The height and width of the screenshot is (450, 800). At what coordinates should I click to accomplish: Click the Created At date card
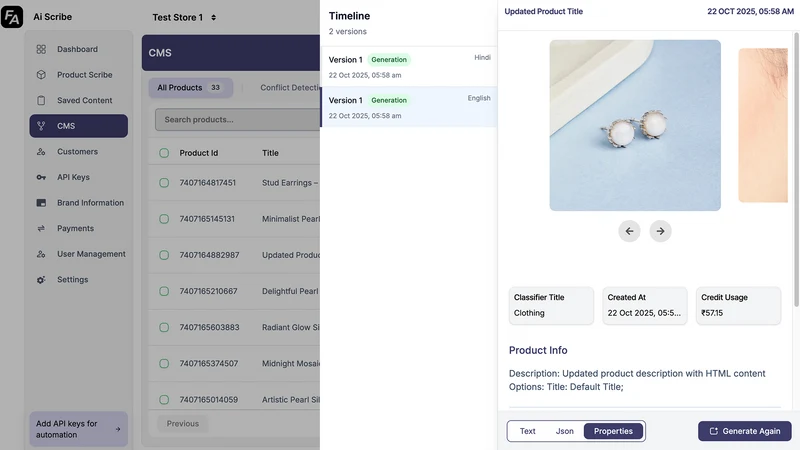coord(644,306)
